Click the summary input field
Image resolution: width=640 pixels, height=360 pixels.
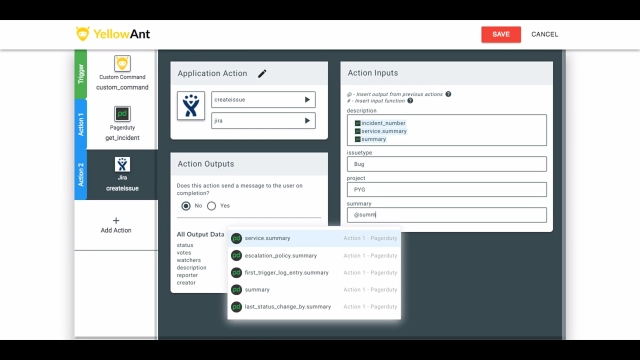click(x=447, y=215)
